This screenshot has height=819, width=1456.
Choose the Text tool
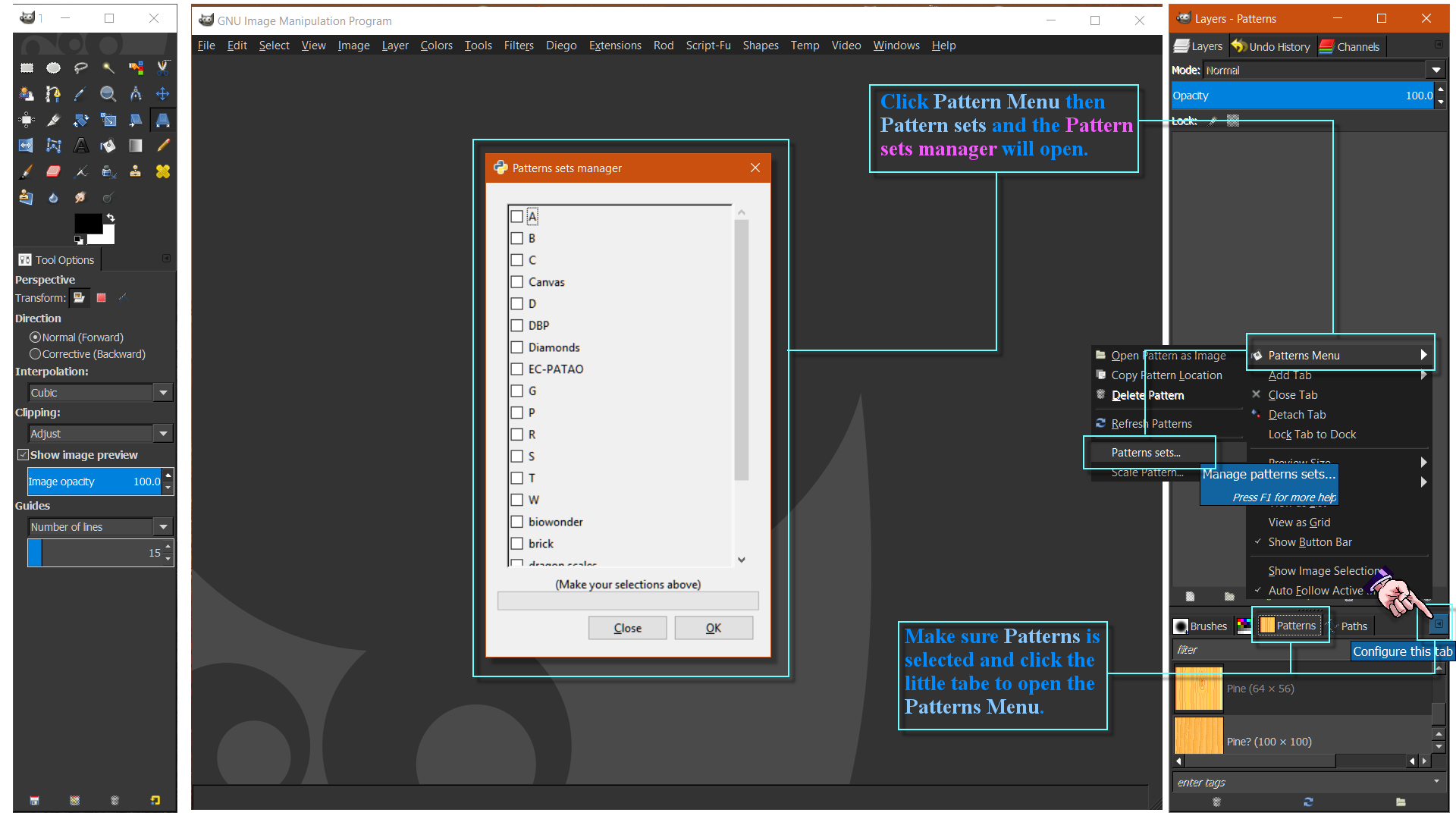tap(80, 146)
